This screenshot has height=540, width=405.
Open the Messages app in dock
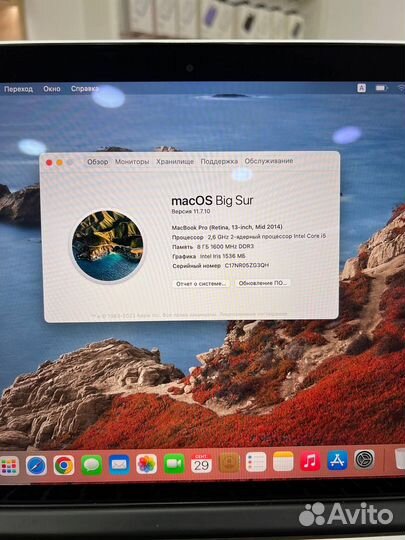coord(92,465)
